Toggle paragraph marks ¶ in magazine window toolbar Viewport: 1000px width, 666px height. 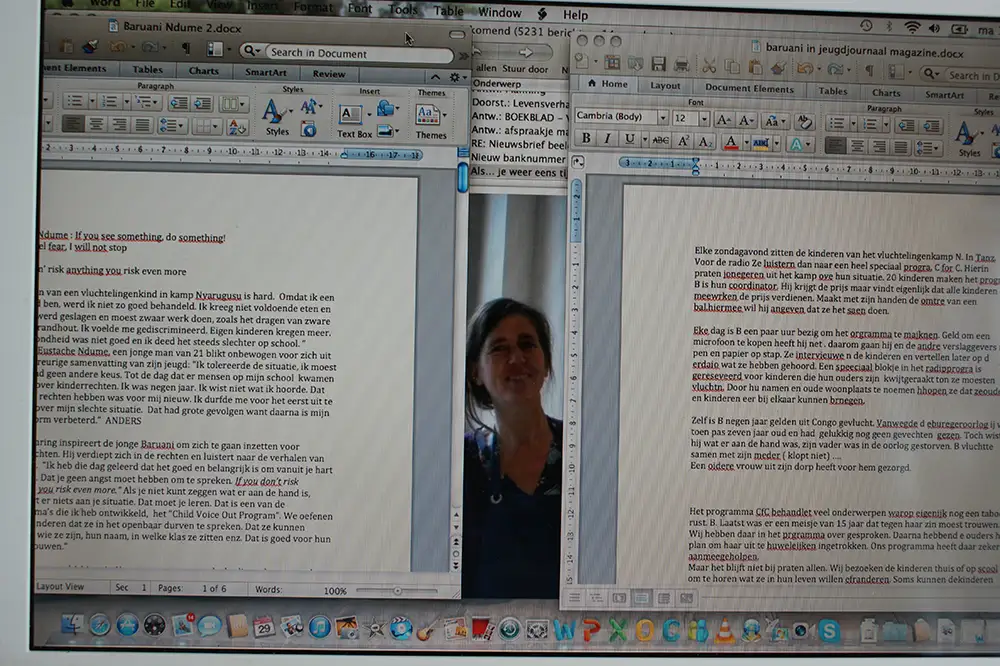click(869, 70)
